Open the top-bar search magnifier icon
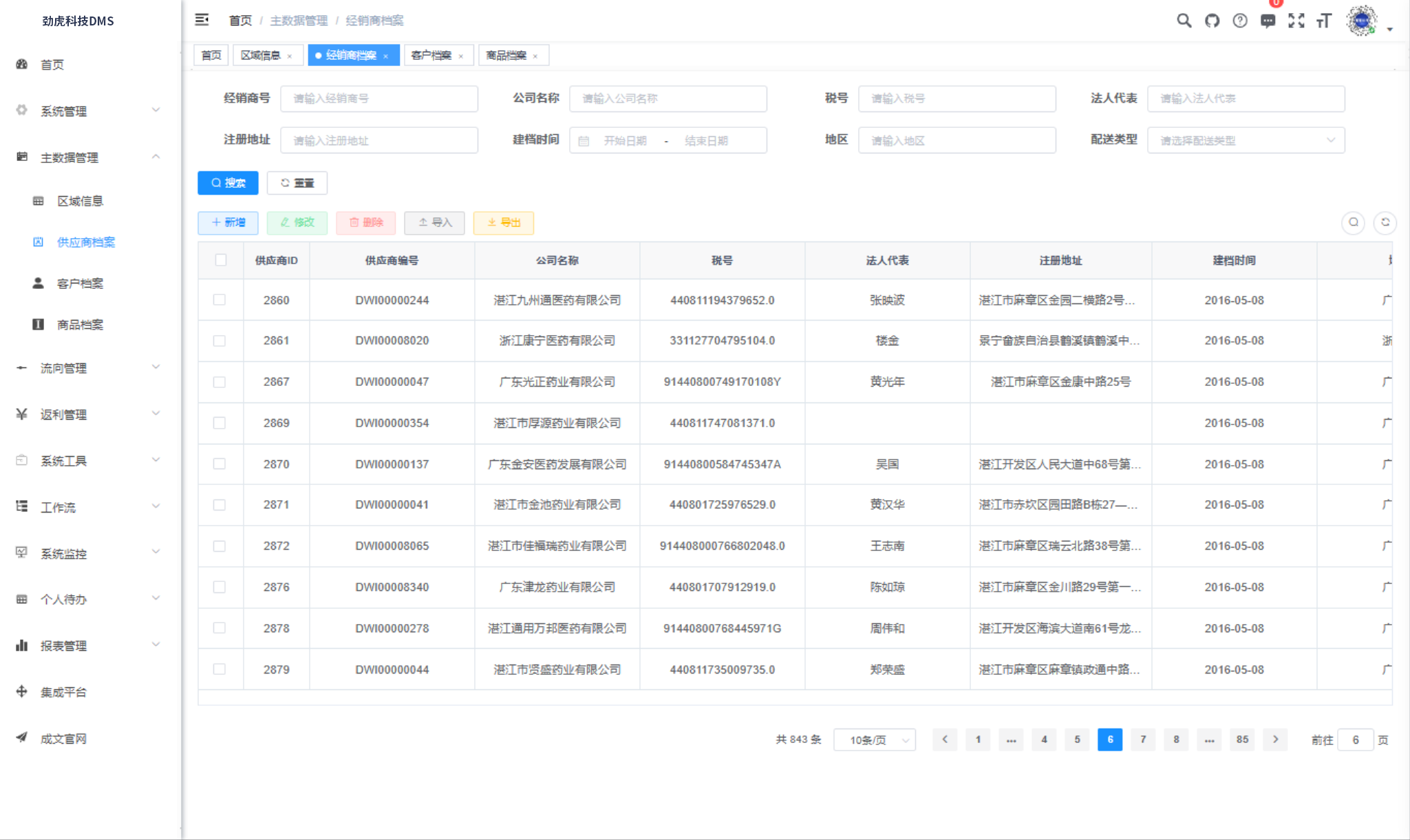This screenshot has height=840, width=1410. click(1184, 21)
